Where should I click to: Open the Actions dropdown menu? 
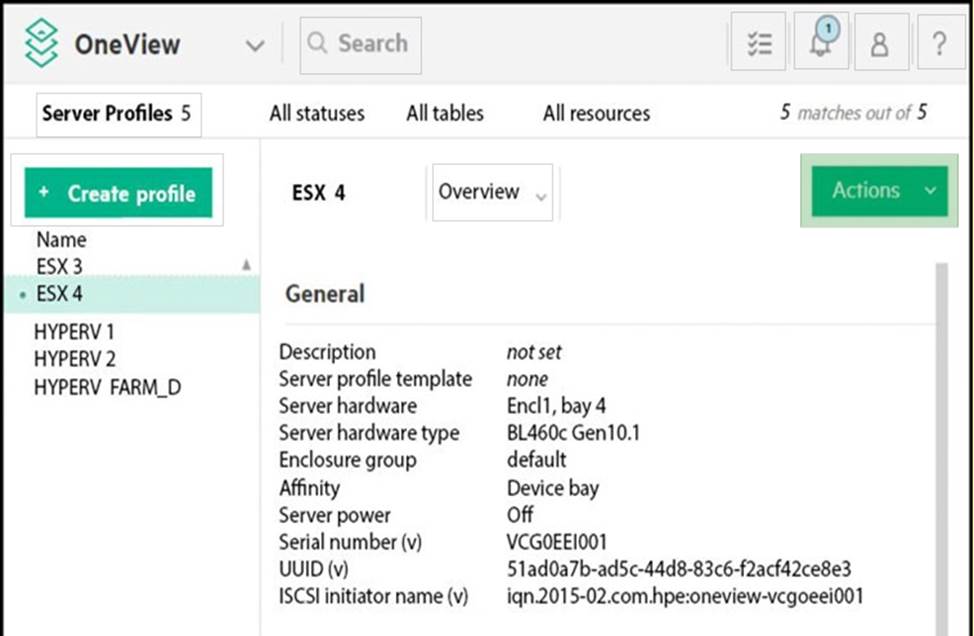(x=880, y=191)
